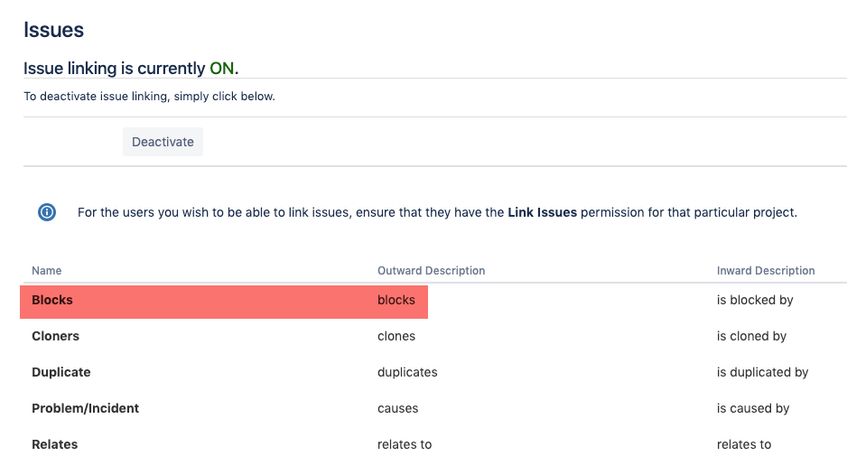This screenshot has height=475, width=847.
Task: Click the bold Link Issues permission text
Action: [542, 212]
